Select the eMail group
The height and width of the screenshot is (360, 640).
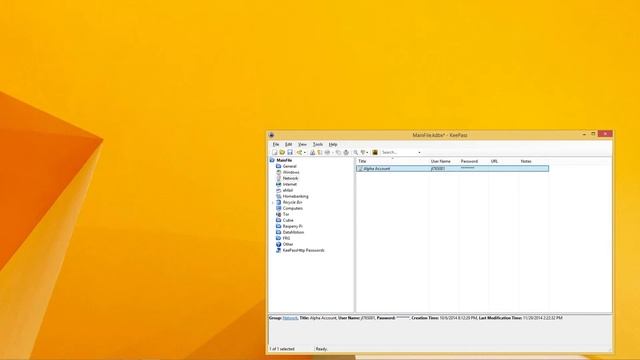288,190
